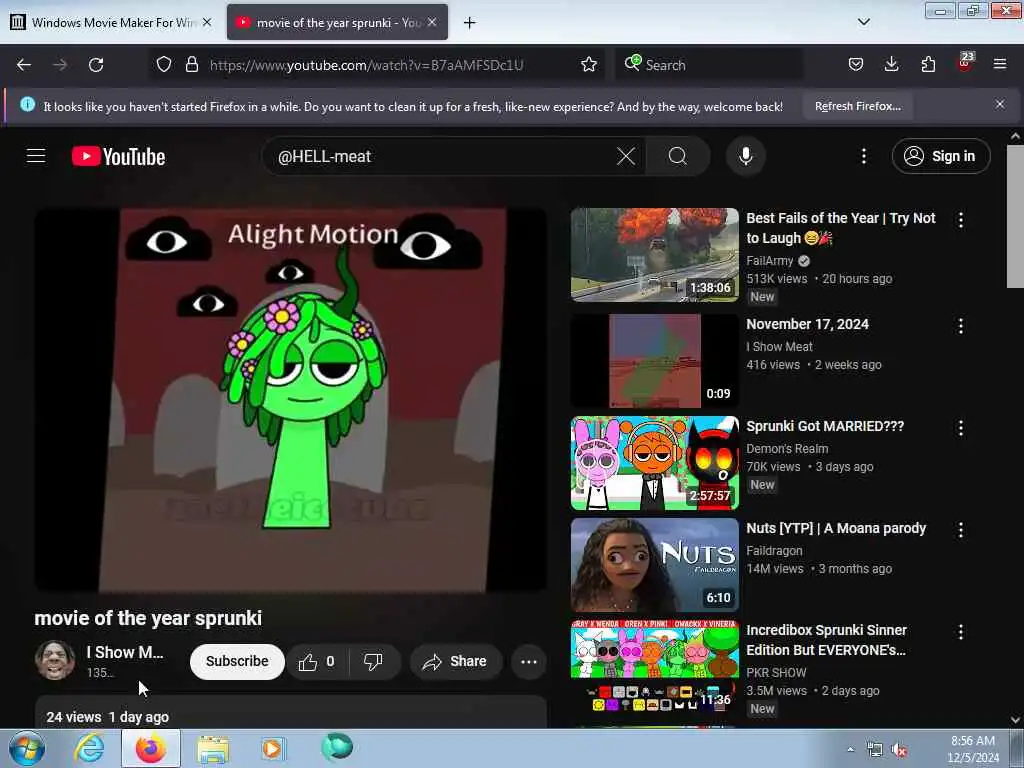Click the Demon's Realm channel name
Screen dimensions: 1024x768
[x=787, y=449]
